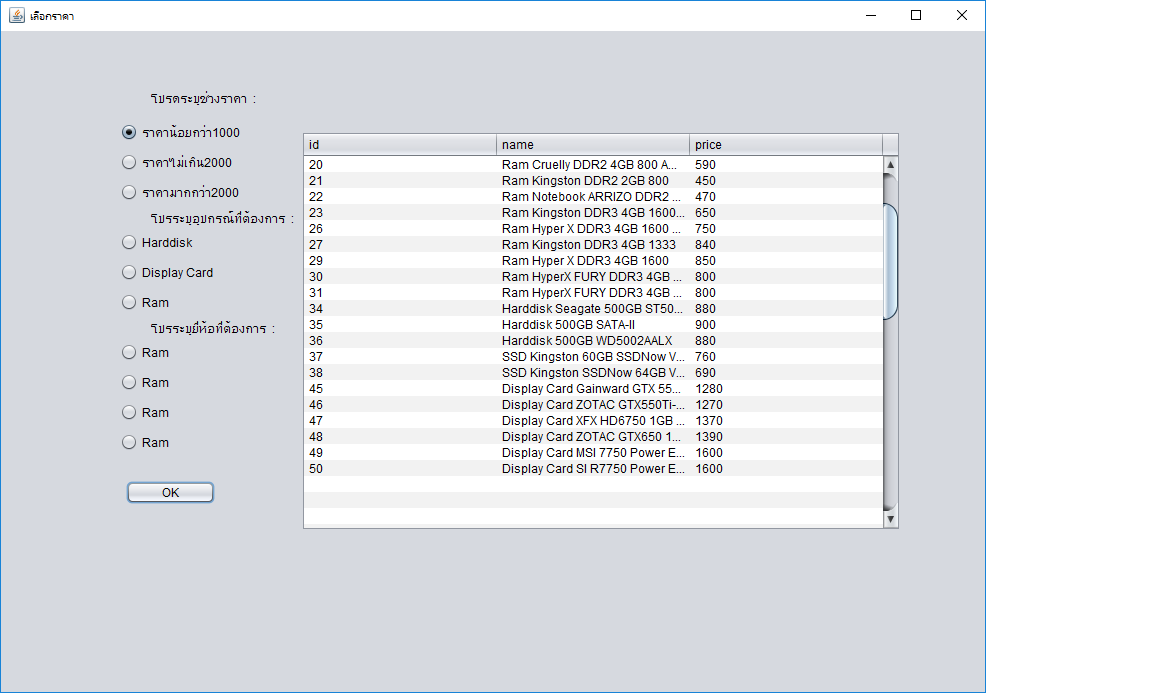Select row Ram Notebook ARRIZO DDR2
This screenshot has width=1152, height=693.
pyautogui.click(x=593, y=197)
